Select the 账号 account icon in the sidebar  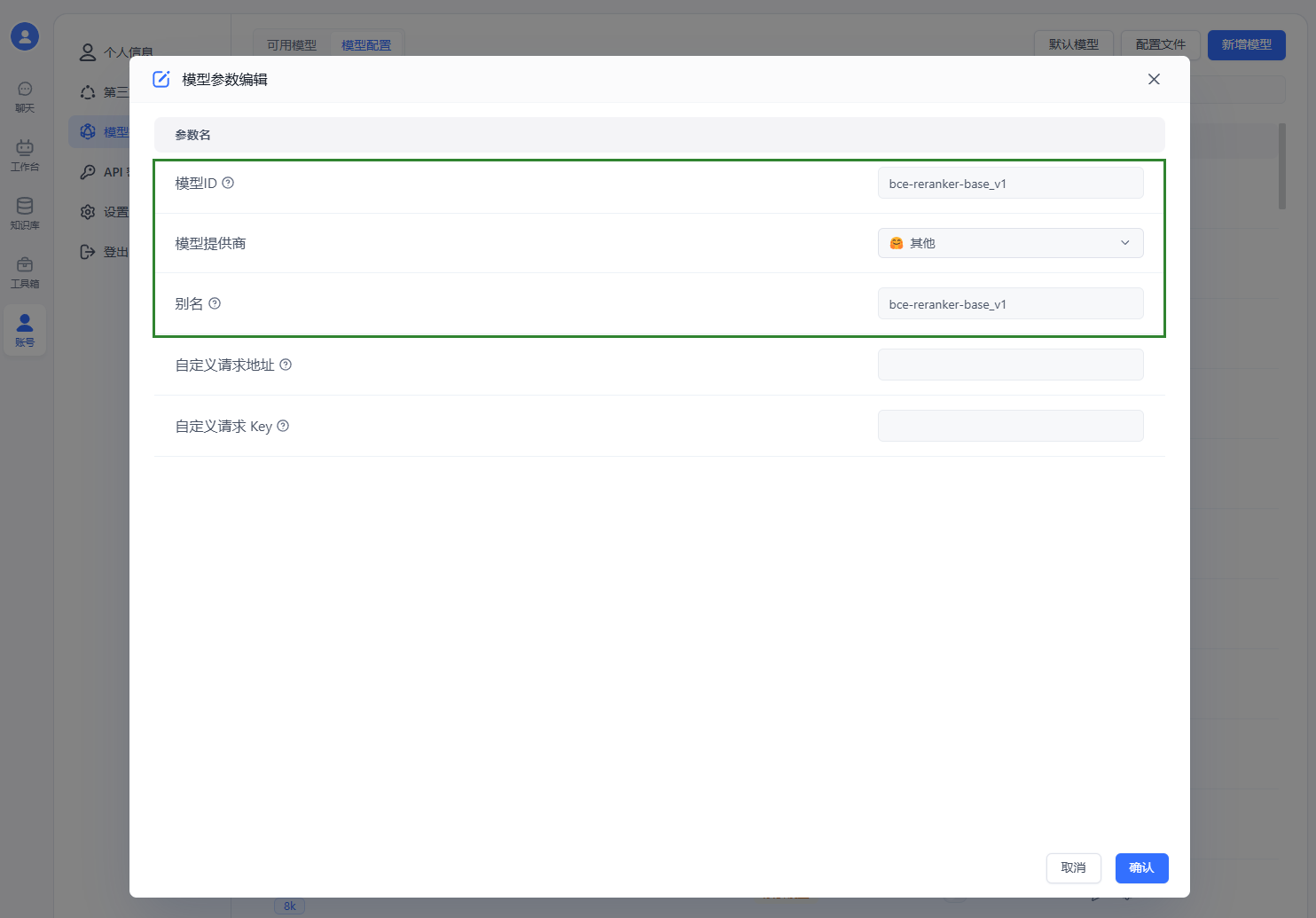coord(25,330)
